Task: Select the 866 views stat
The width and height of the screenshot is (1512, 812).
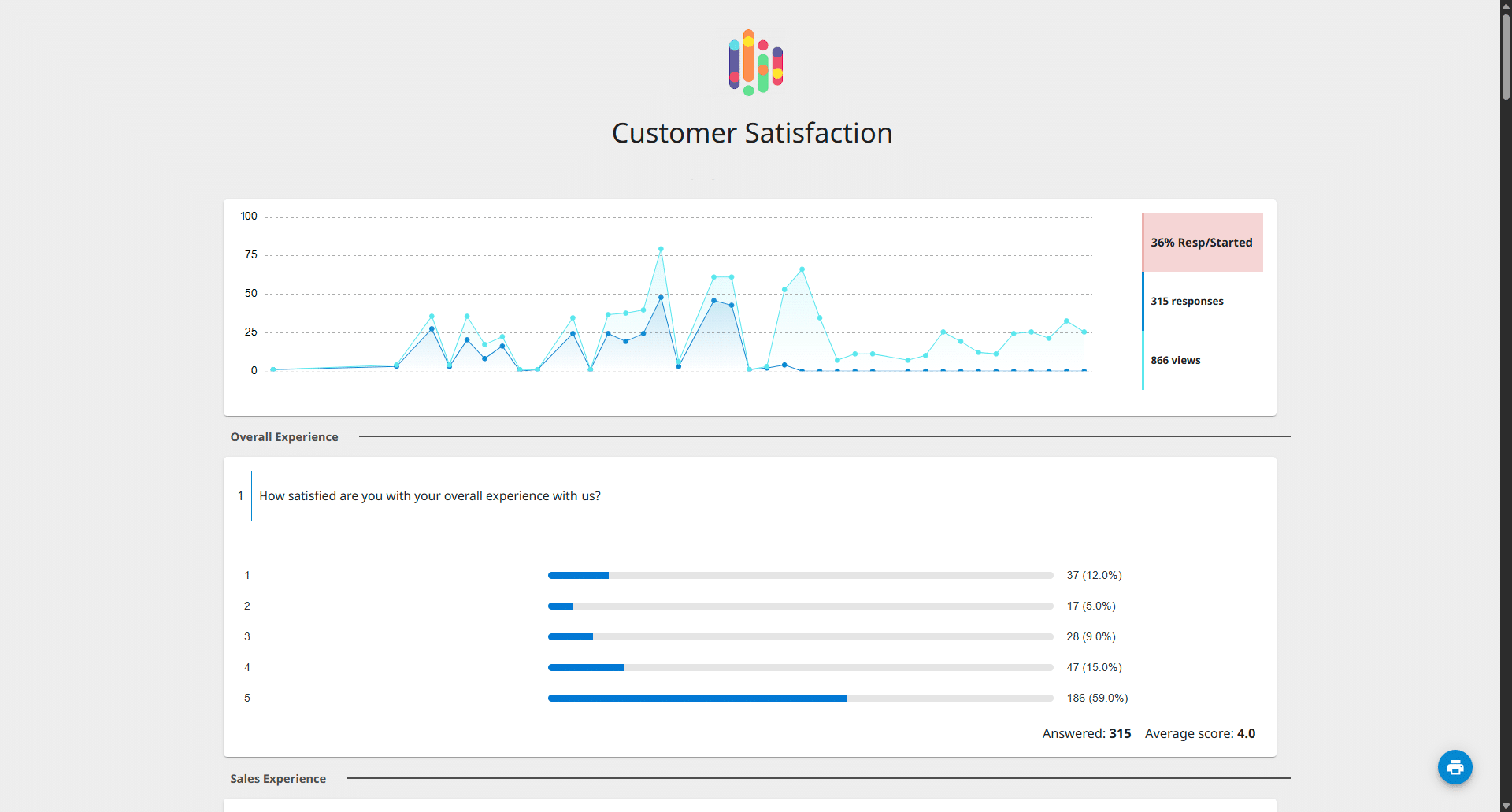Action: point(1175,361)
